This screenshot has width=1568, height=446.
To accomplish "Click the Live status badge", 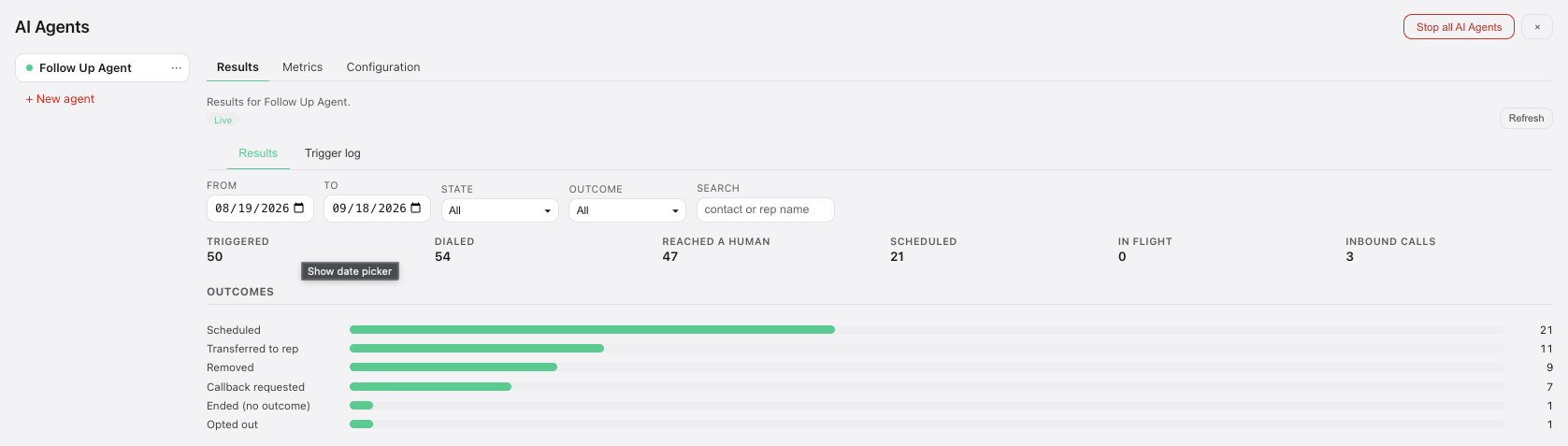I will point(223,121).
